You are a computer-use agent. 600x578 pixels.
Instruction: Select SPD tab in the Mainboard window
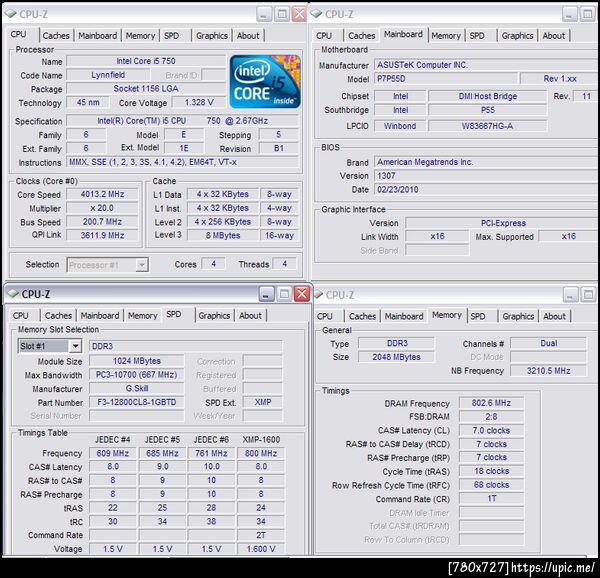click(477, 36)
